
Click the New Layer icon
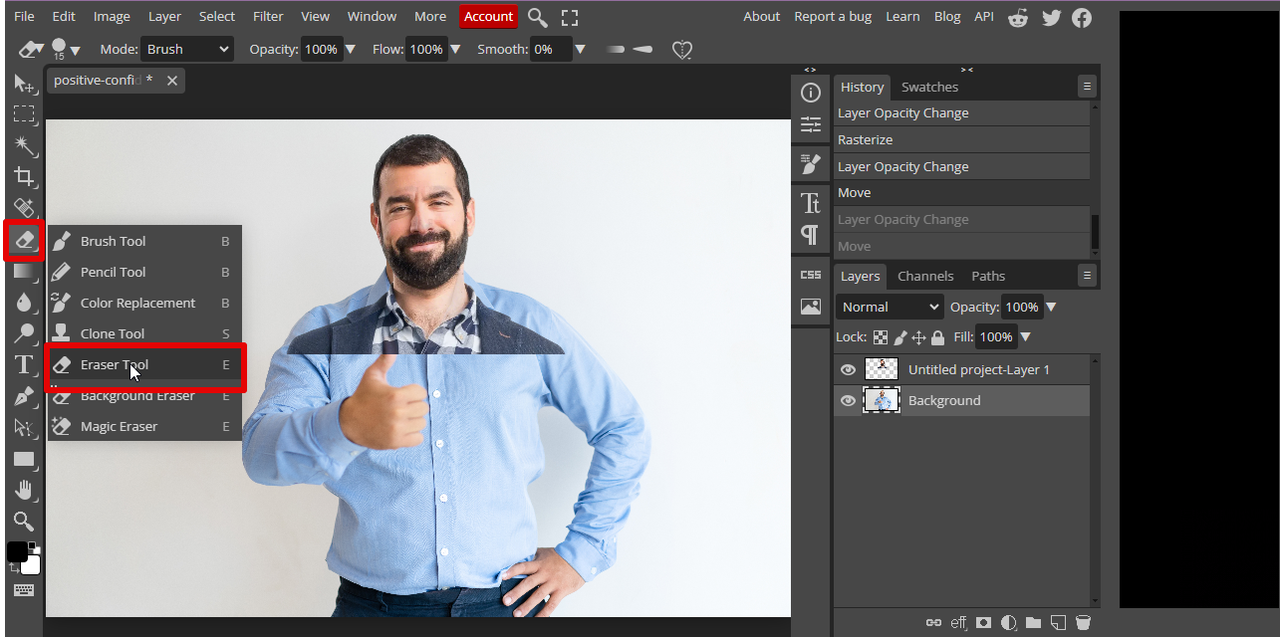[x=1058, y=622]
